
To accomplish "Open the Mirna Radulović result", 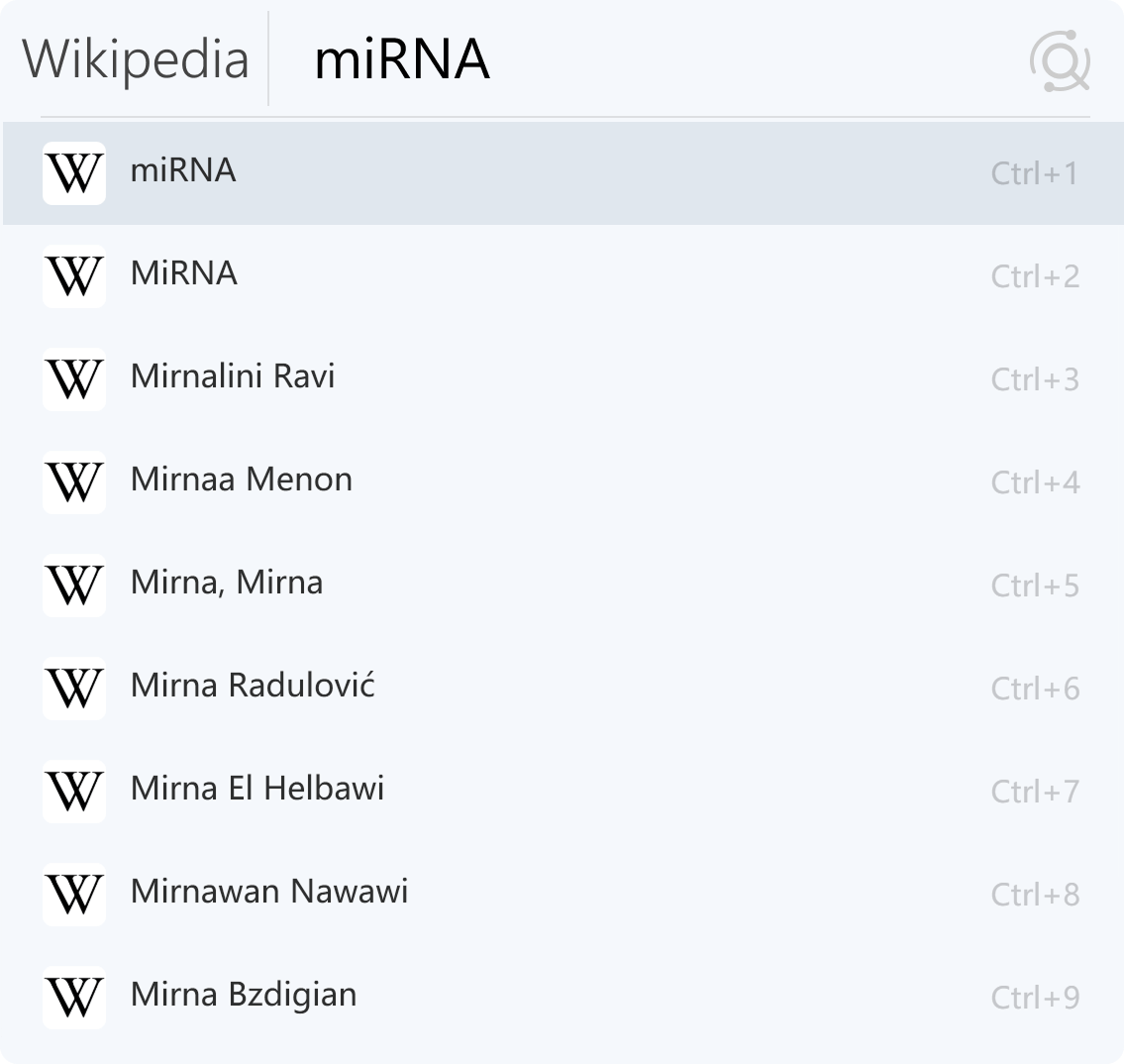I will [563, 689].
